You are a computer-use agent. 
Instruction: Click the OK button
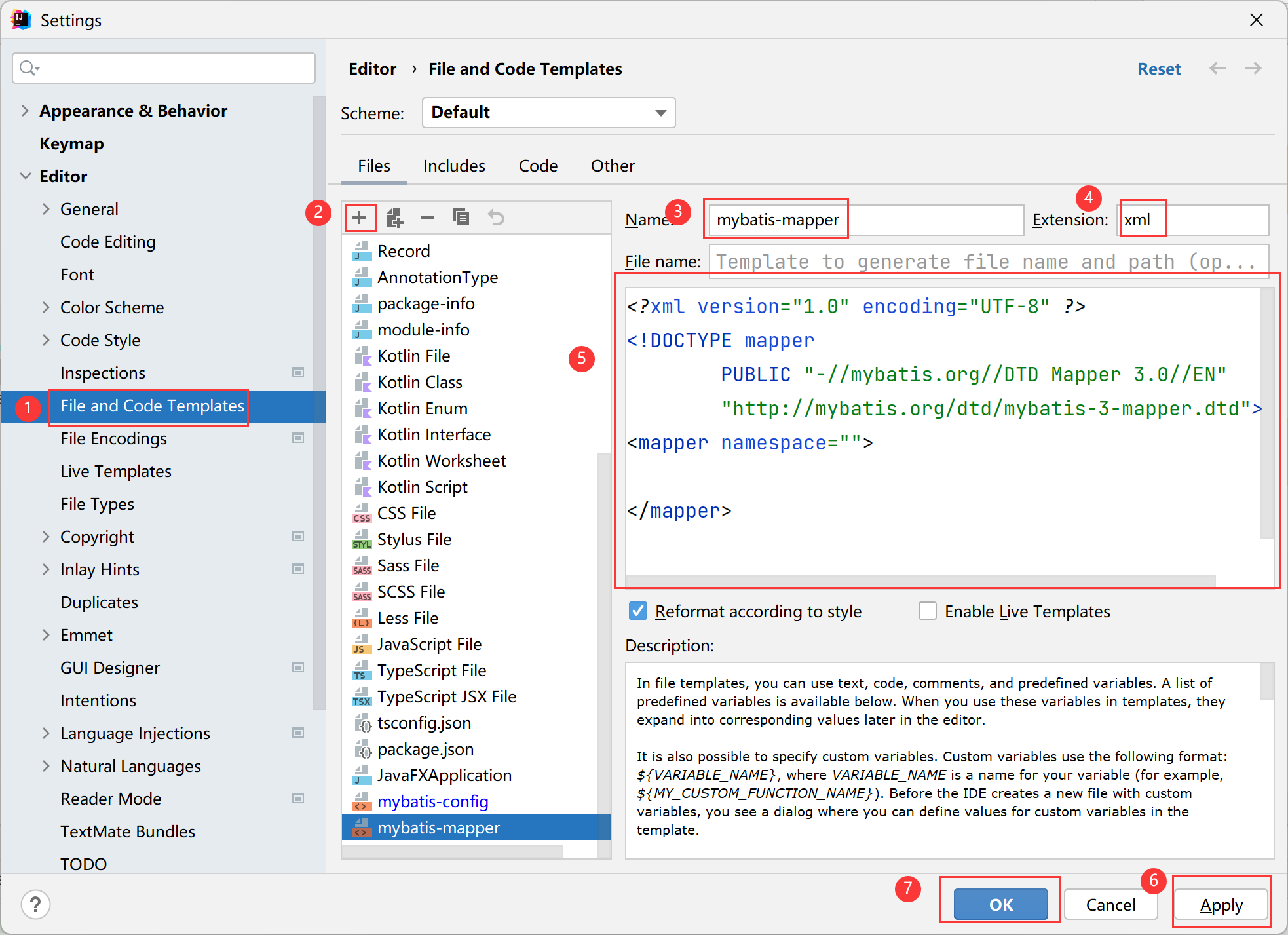(x=1000, y=905)
